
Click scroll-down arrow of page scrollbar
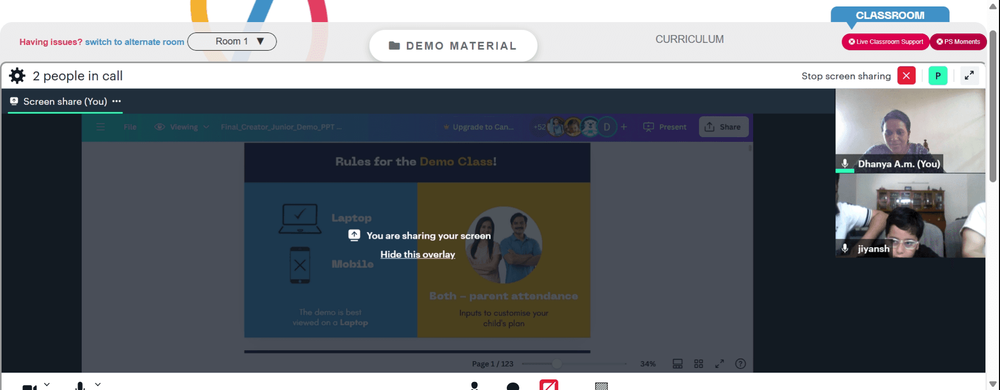(x=994, y=384)
